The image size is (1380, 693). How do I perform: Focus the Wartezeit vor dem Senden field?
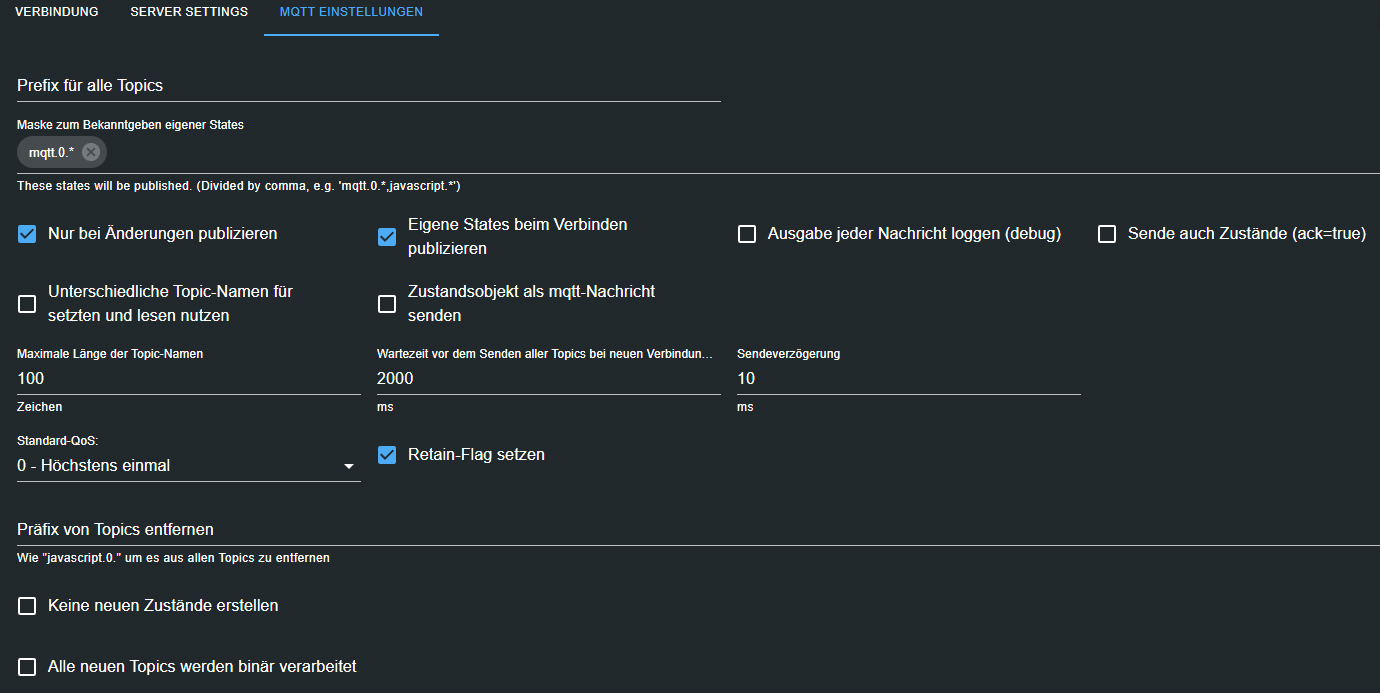548,379
